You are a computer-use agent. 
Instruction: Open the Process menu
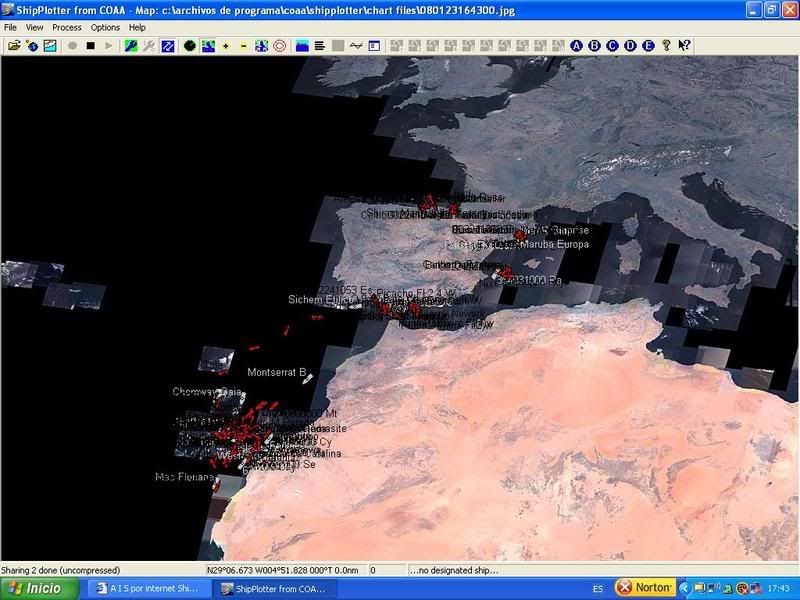(x=67, y=27)
